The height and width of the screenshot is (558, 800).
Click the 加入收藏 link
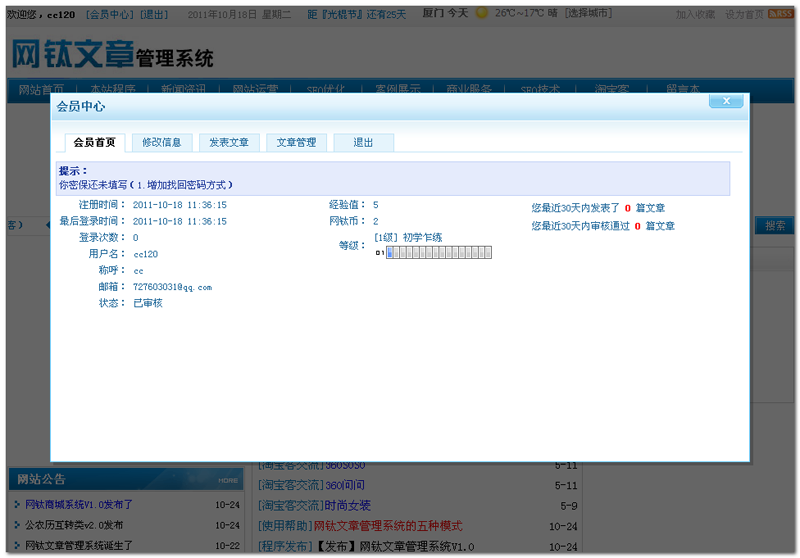pos(695,15)
